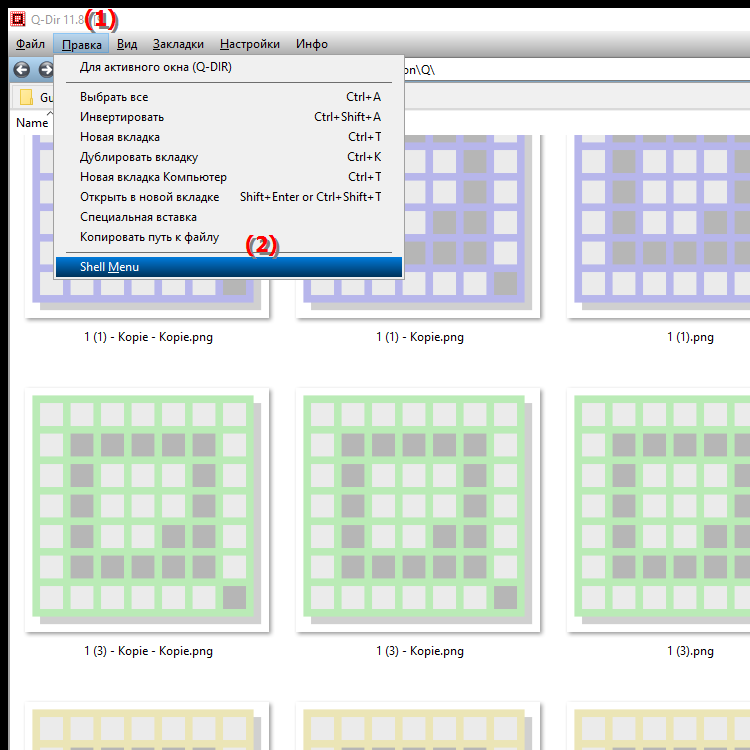Choose Открыть в новой вкладке entry
Screen dimensions: 750x750
click(x=229, y=197)
